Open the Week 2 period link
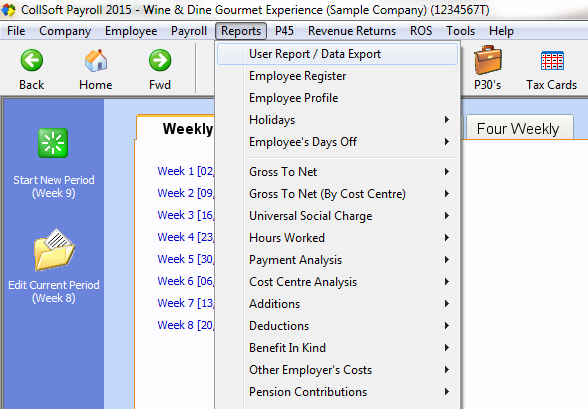This screenshot has width=588, height=409. [186, 193]
